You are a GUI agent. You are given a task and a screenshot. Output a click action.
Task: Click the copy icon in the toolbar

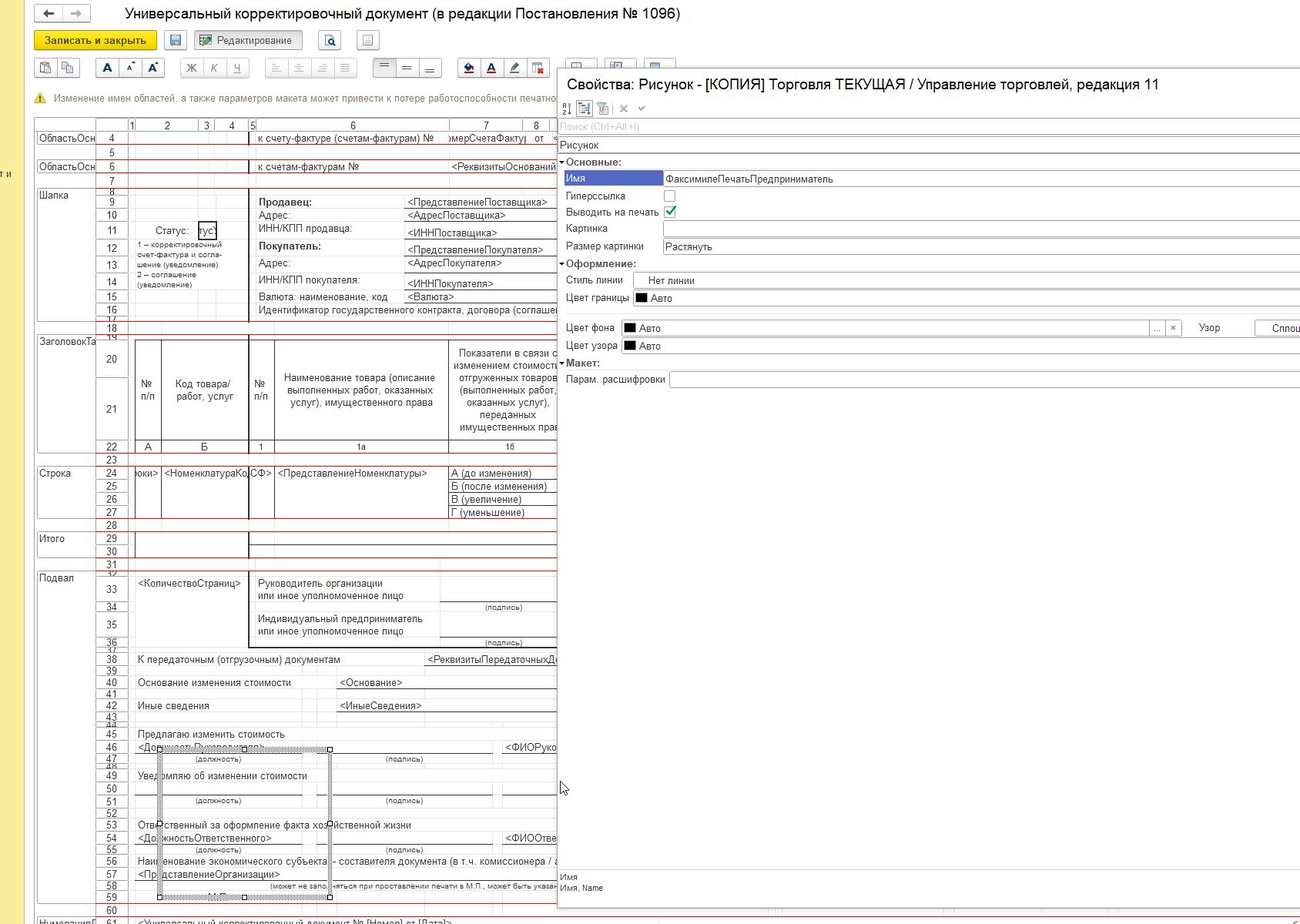pyautogui.click(x=68, y=68)
